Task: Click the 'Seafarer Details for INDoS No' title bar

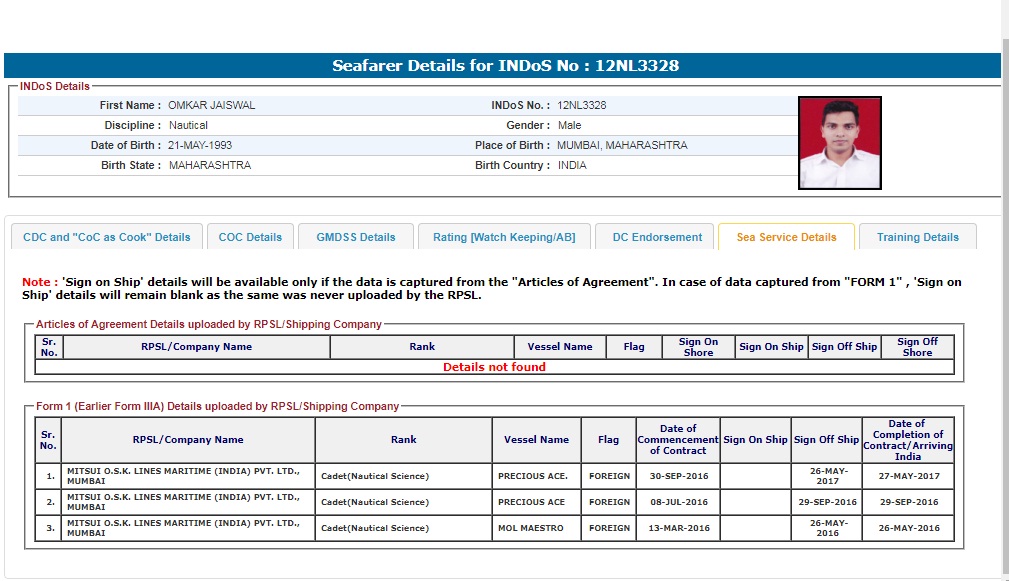Action: point(504,66)
